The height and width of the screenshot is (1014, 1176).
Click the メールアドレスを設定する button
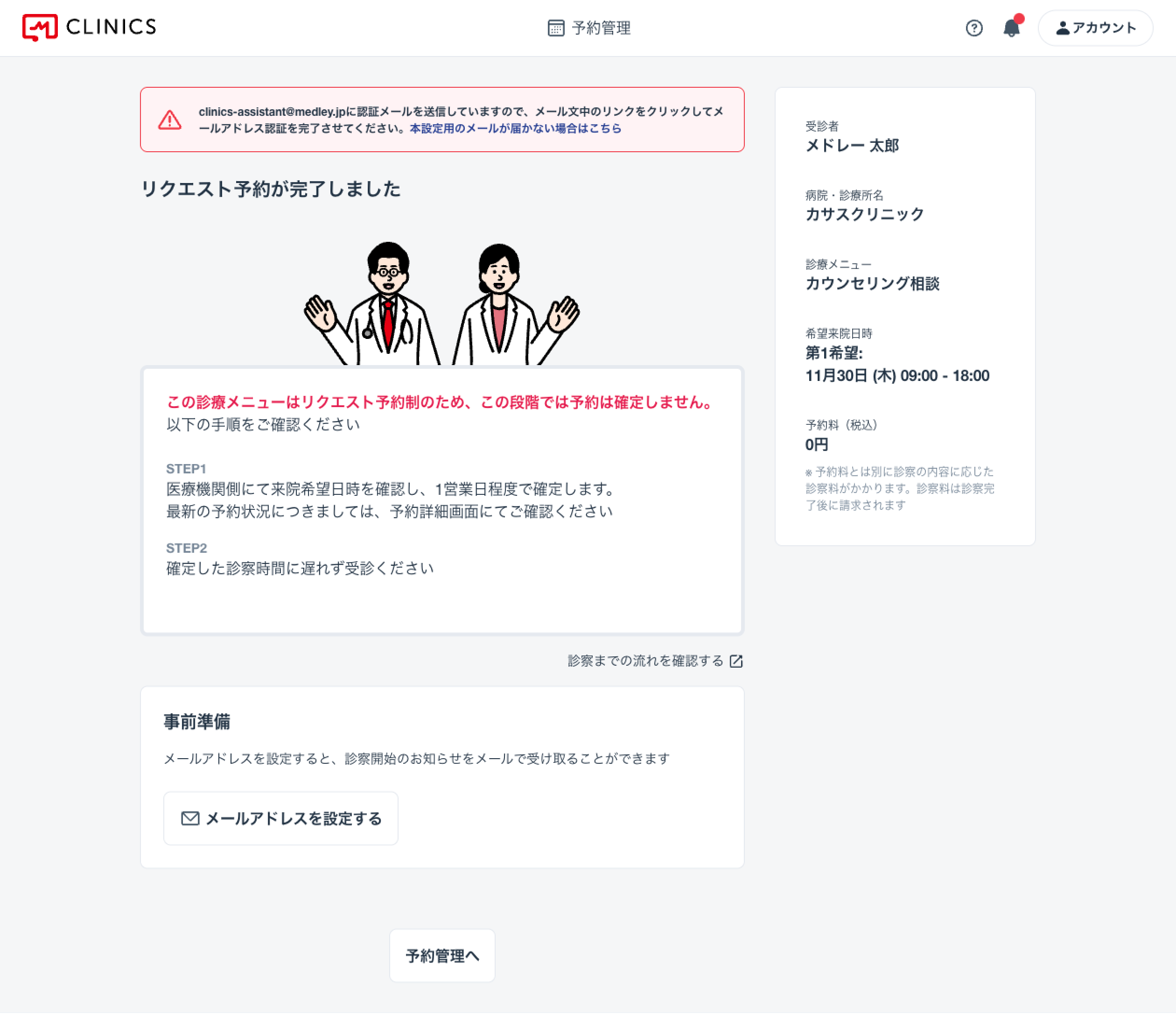(x=281, y=818)
